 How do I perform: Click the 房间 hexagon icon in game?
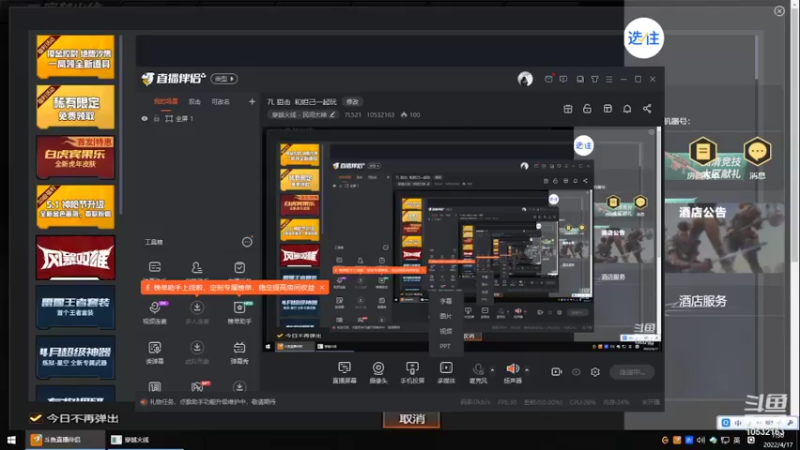click(x=703, y=152)
